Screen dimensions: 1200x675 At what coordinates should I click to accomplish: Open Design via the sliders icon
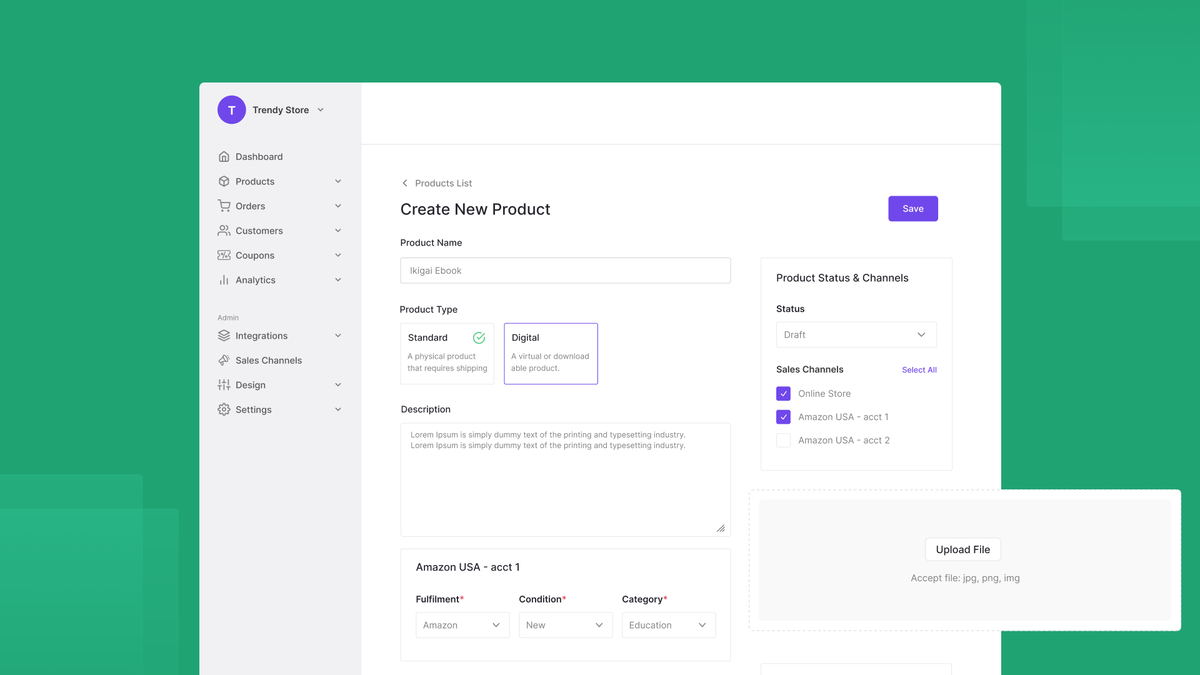(x=224, y=384)
